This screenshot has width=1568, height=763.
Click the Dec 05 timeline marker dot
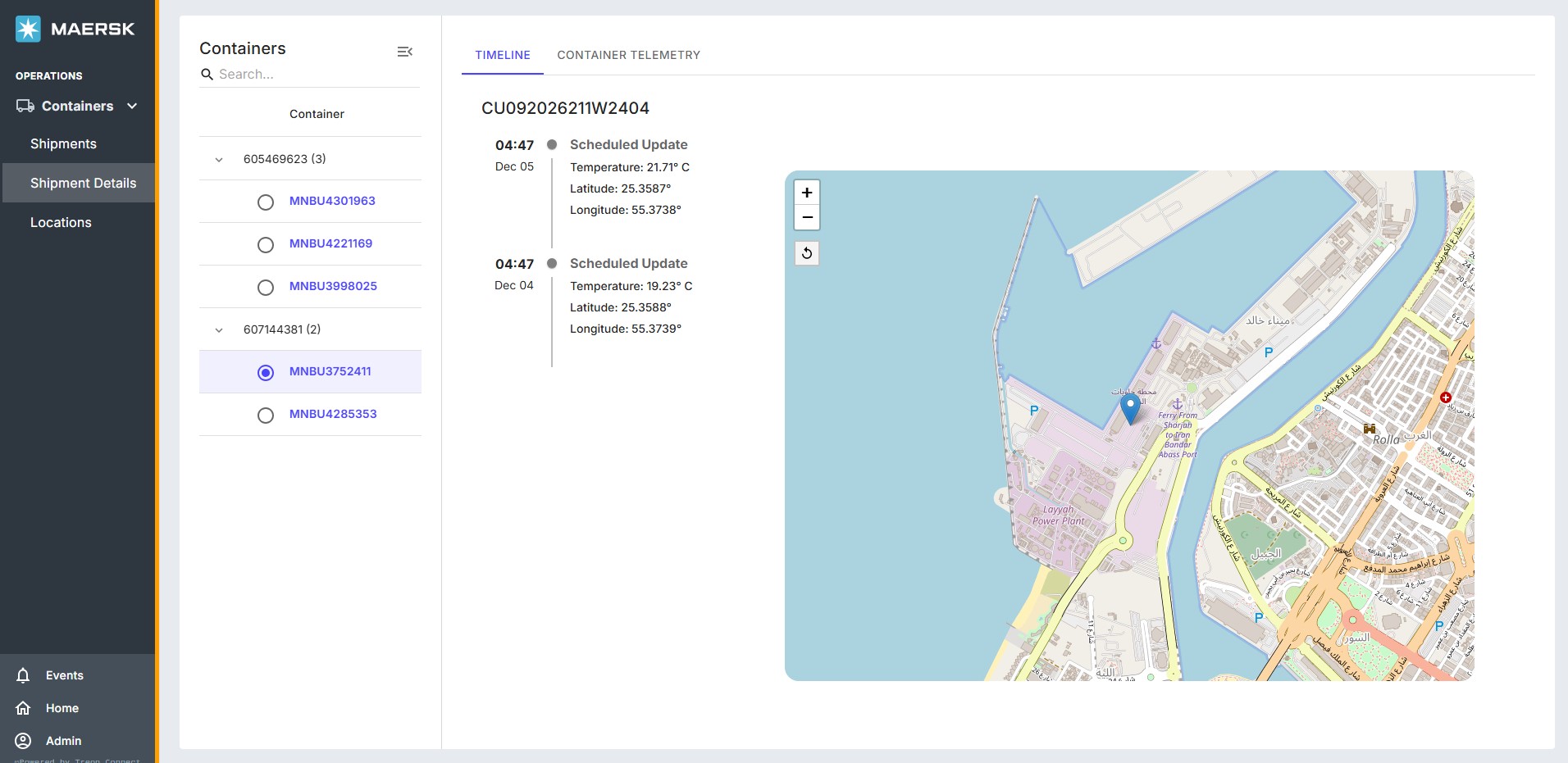pos(552,144)
